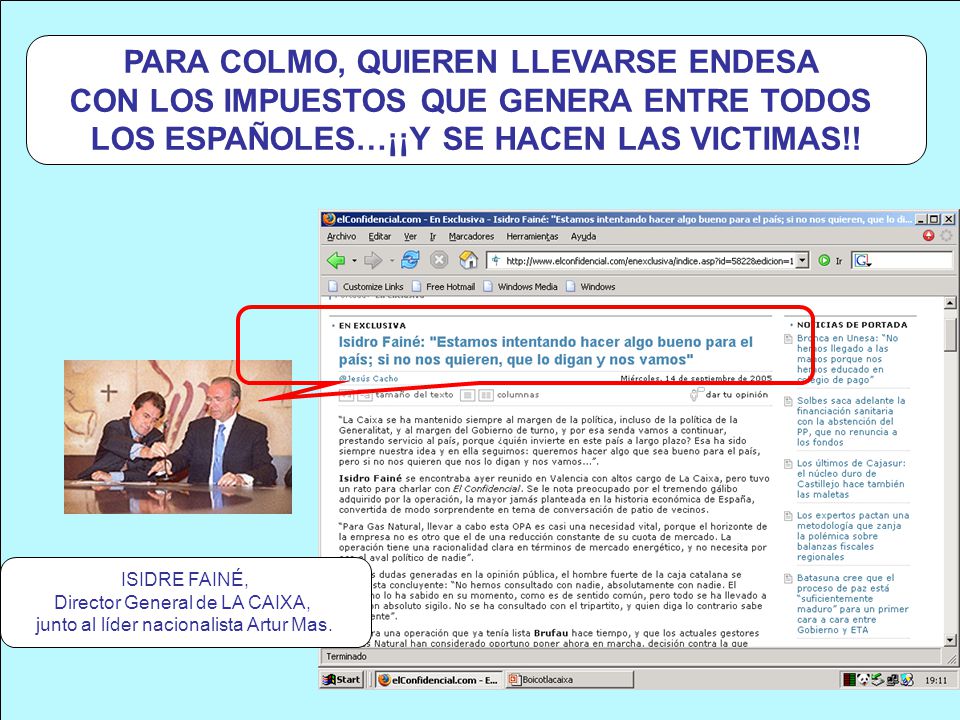Open the Ayuda menu
Screen dimensions: 960x720
pos(583,236)
